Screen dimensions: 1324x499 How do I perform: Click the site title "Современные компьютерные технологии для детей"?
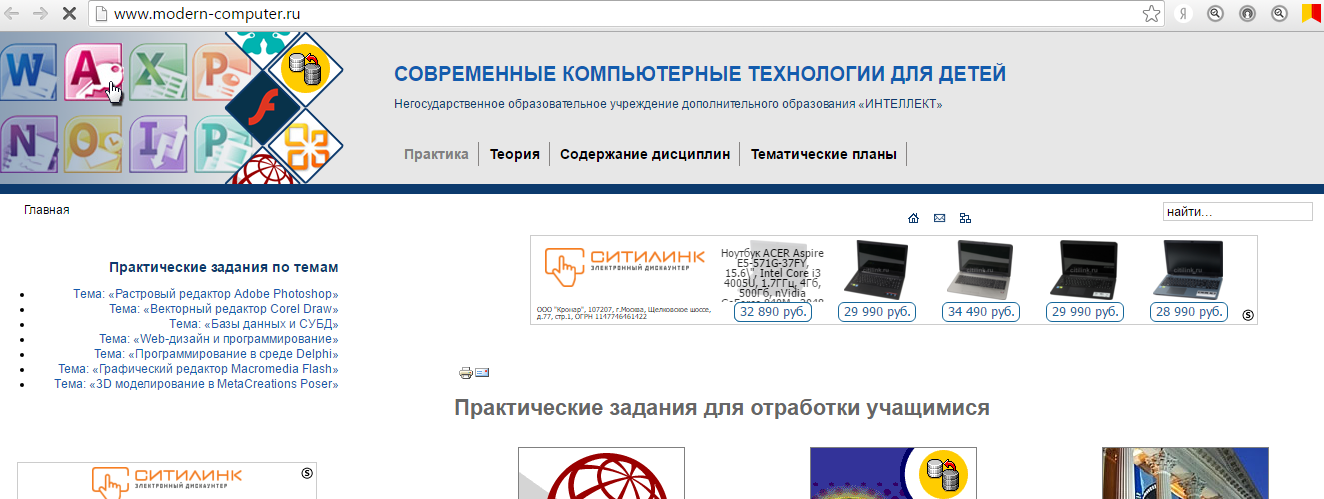point(700,74)
